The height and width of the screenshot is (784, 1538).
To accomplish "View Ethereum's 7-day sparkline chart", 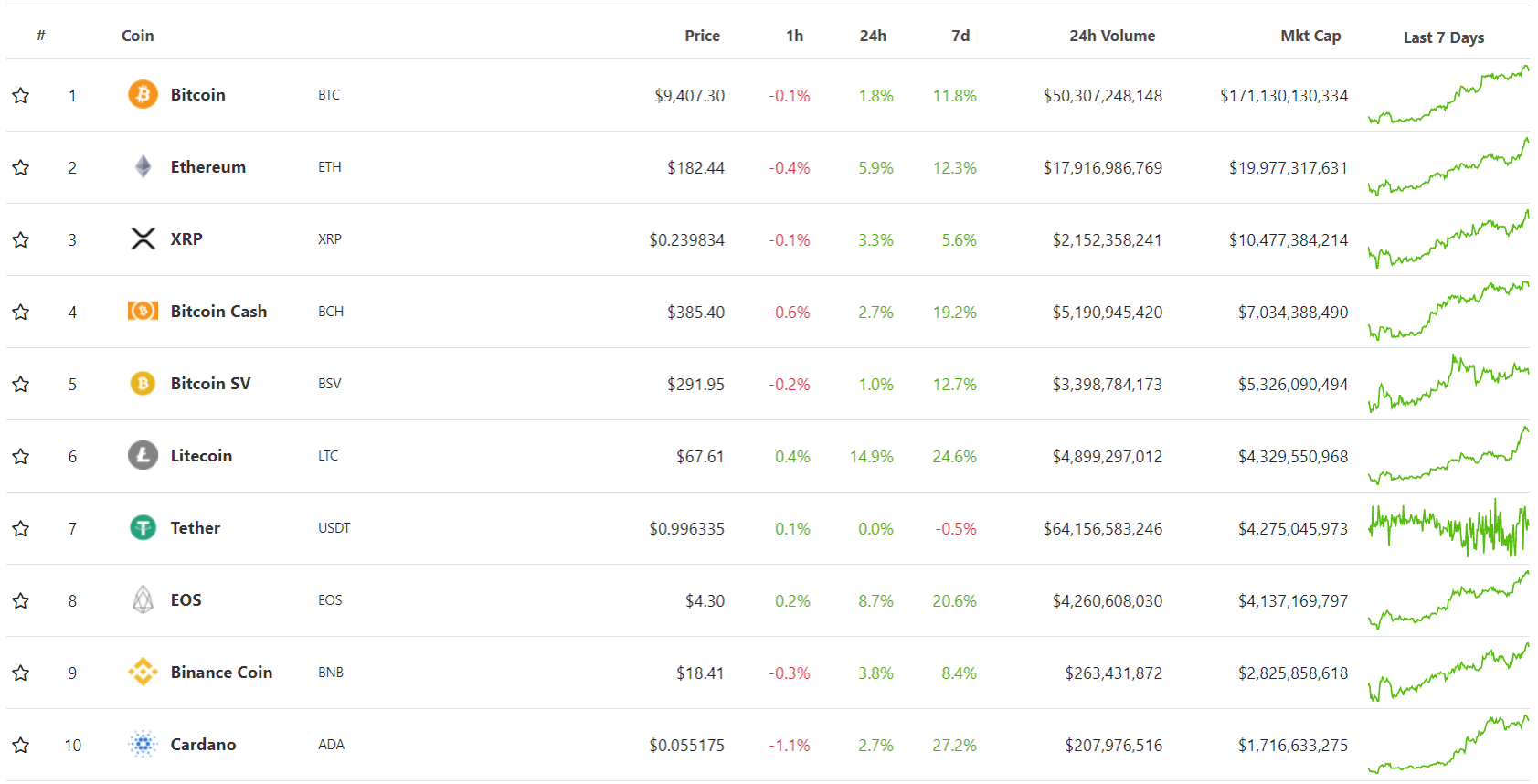I will coord(1448,167).
